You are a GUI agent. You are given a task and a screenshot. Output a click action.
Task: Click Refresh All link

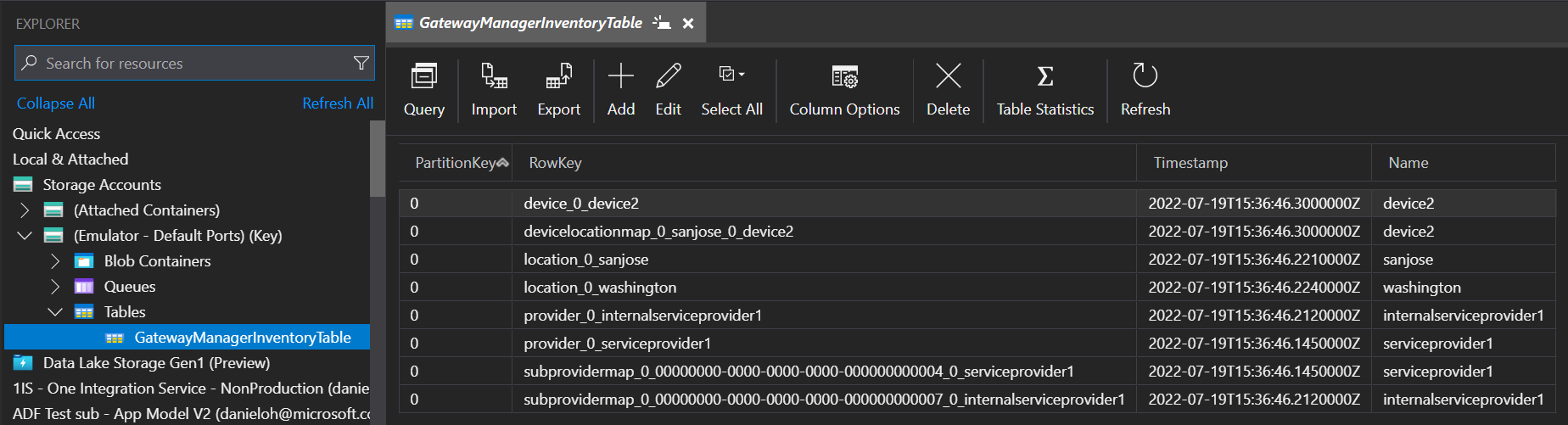click(x=338, y=103)
